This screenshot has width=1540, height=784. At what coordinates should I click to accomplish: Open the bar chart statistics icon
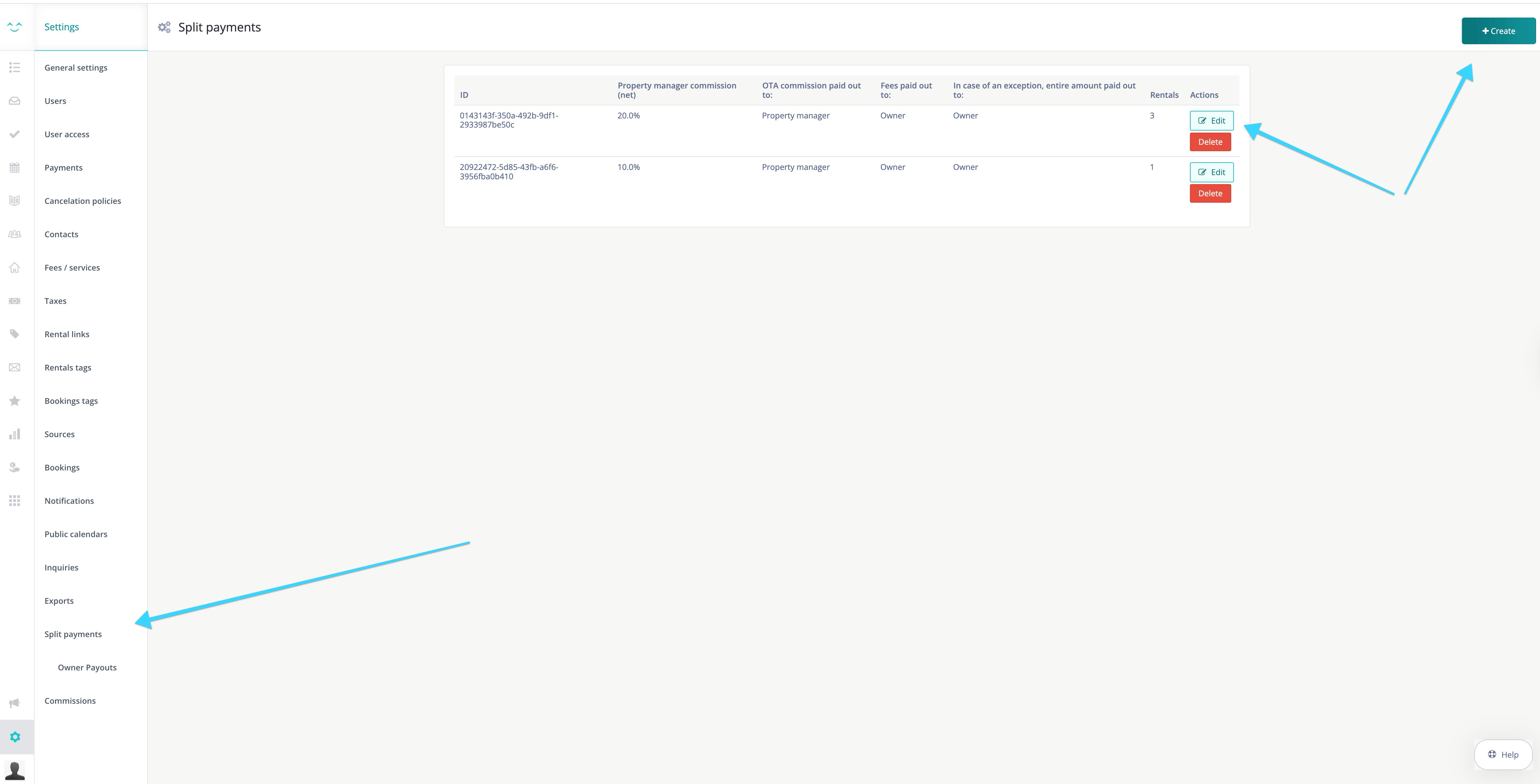coord(14,434)
